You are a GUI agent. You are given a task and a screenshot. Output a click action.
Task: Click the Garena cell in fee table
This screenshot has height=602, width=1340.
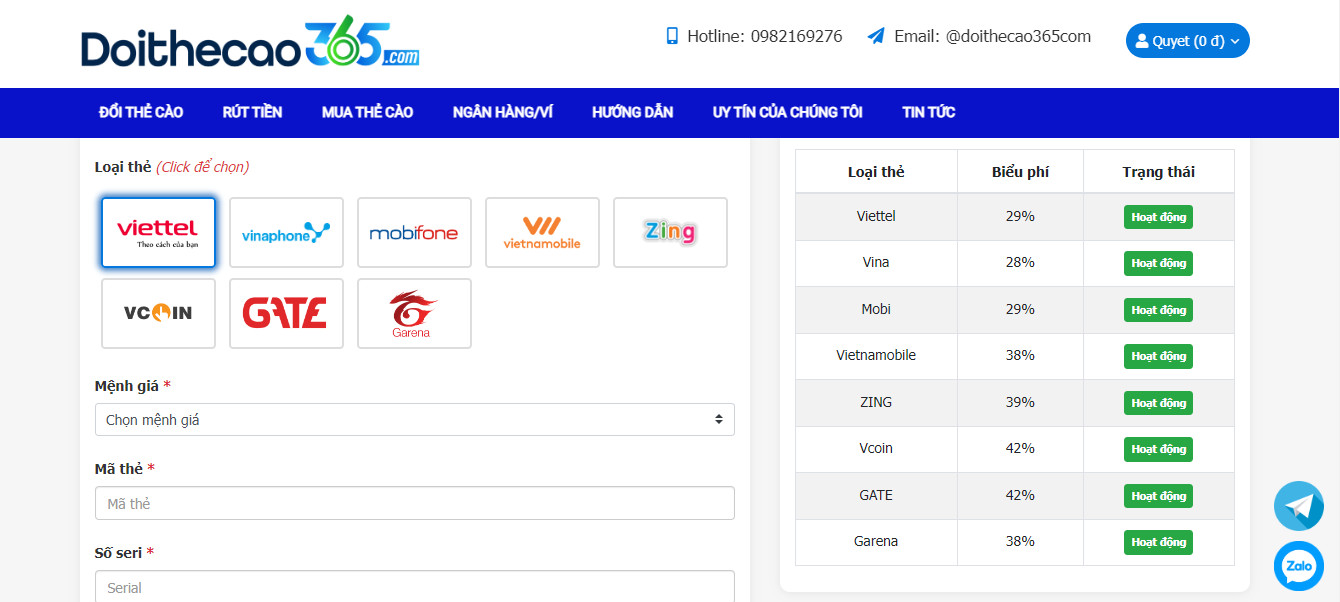(x=876, y=541)
